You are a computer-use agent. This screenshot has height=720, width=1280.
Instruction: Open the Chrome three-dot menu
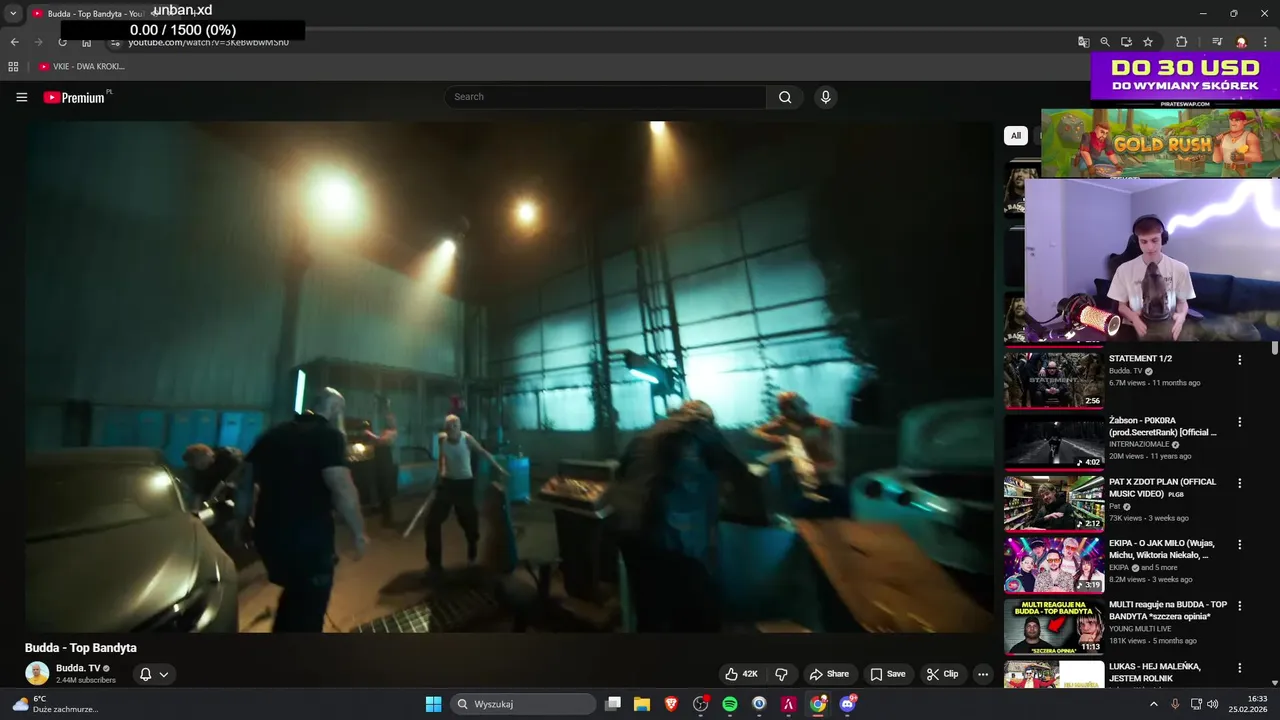(x=1265, y=42)
